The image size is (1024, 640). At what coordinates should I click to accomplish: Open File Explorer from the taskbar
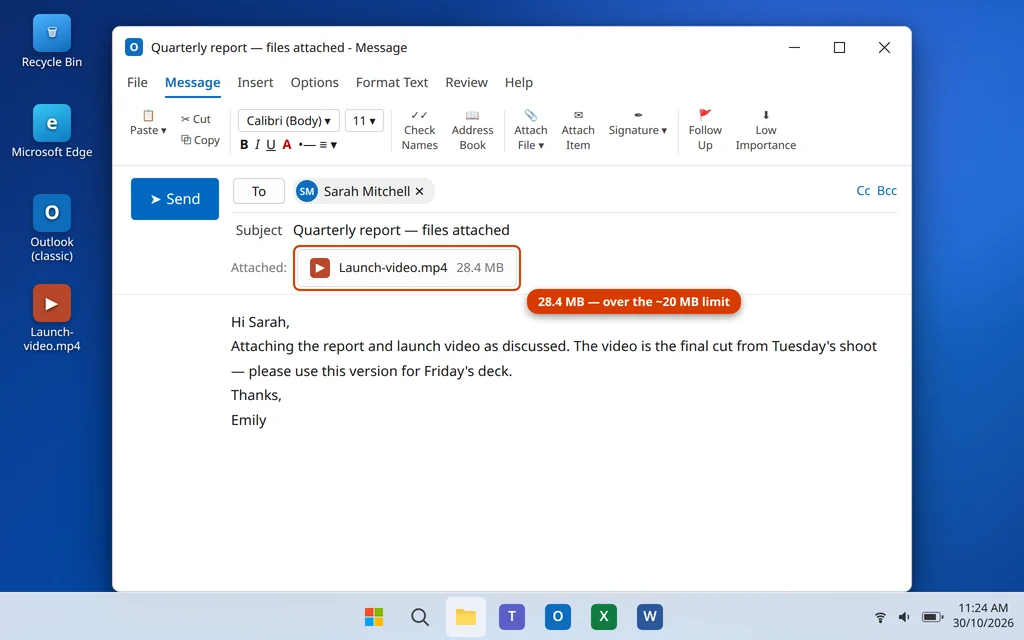(x=466, y=616)
